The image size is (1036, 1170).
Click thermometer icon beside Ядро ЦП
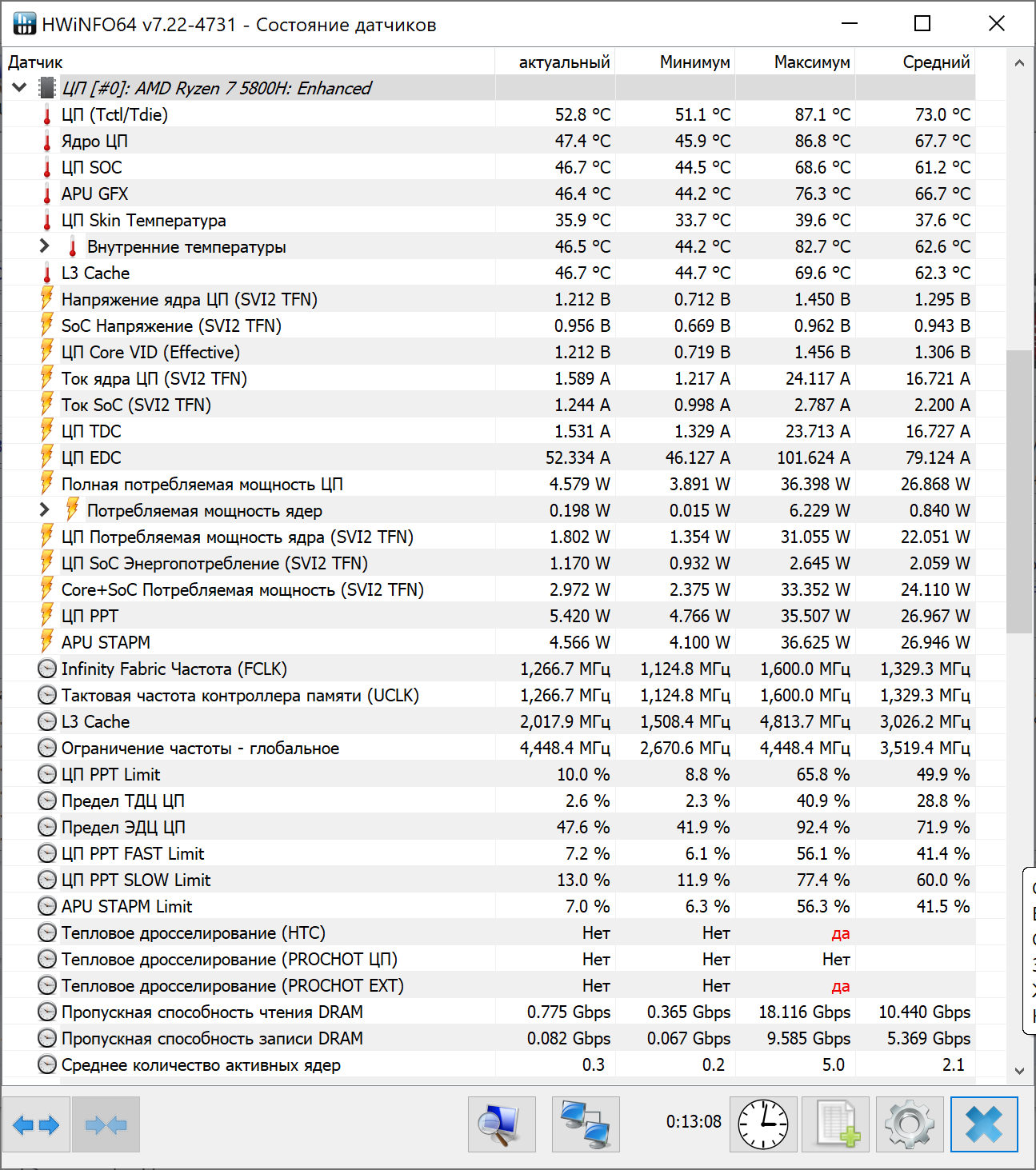tap(47, 142)
